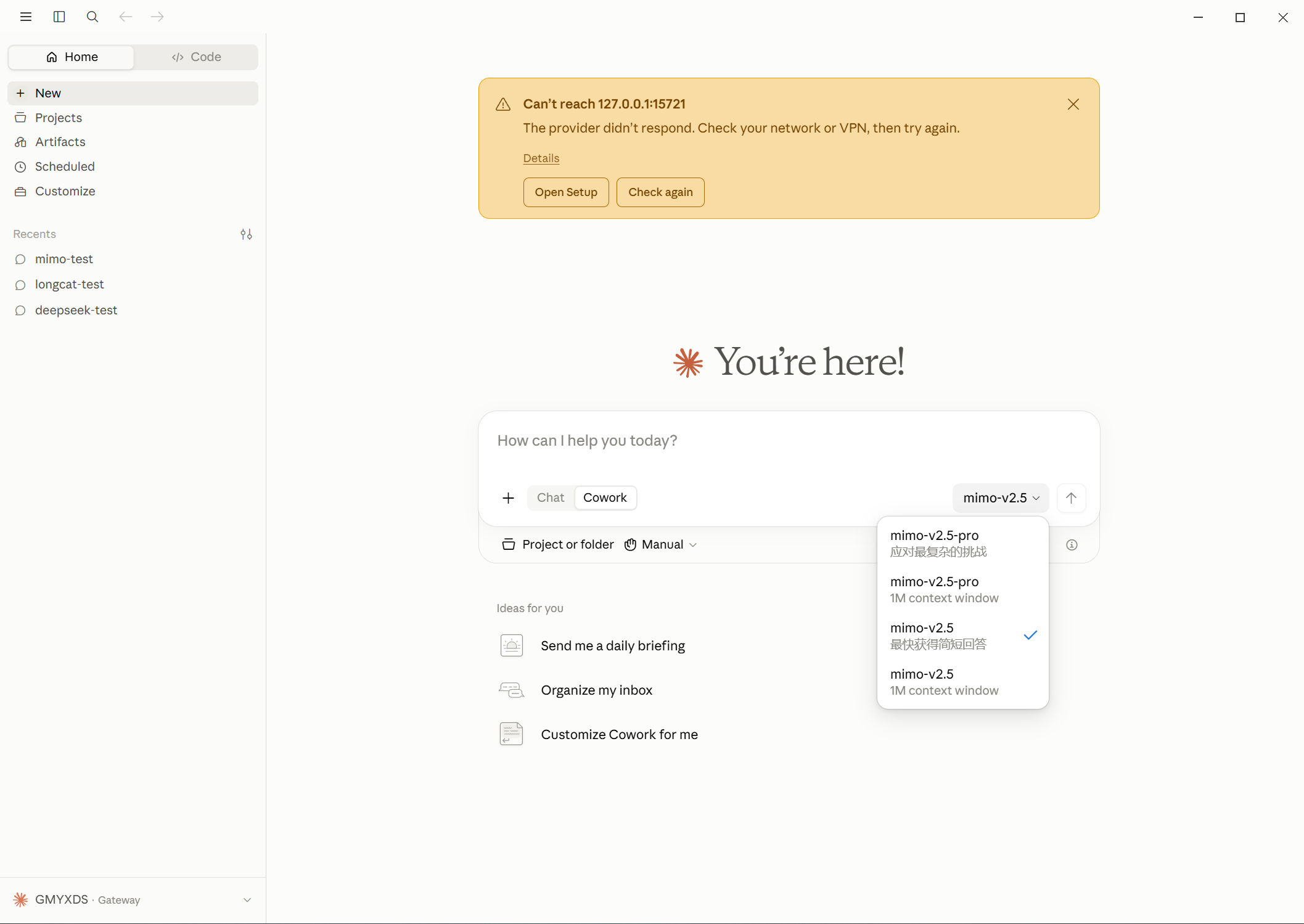Open the Recents filter settings icon
Image resolution: width=1304 pixels, height=924 pixels.
click(246, 234)
